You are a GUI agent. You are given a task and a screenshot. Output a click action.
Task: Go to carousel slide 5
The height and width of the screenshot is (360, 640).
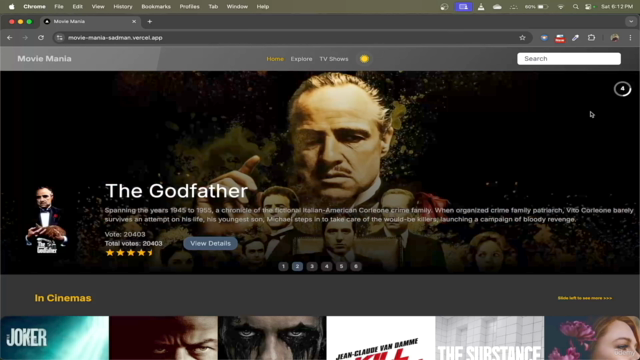tap(341, 266)
